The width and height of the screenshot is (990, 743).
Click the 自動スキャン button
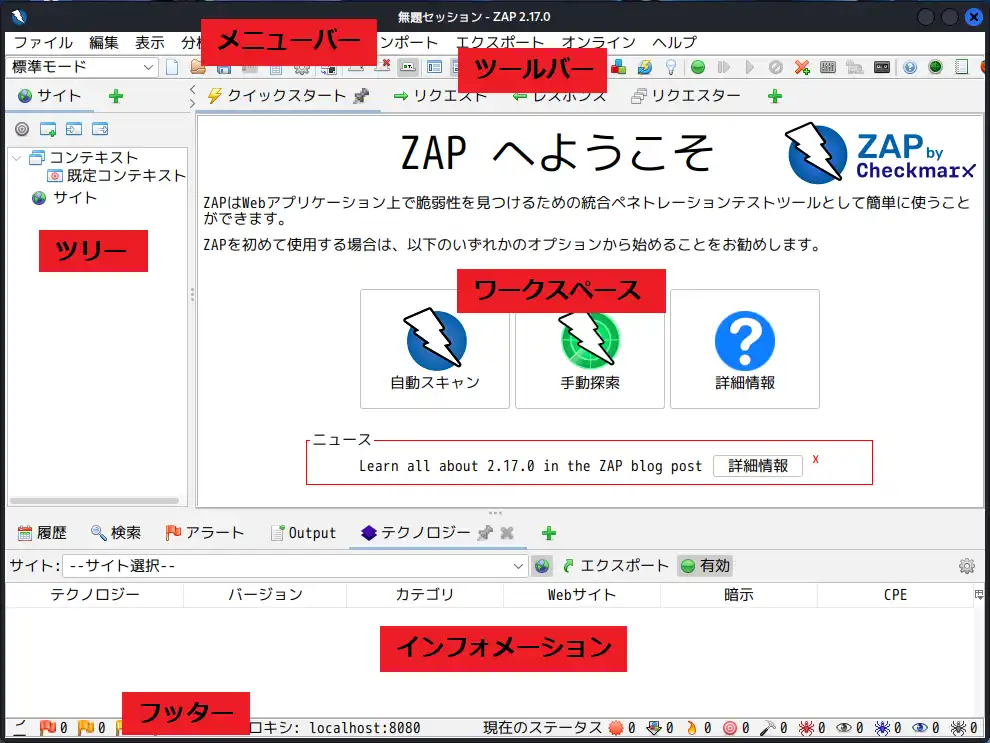434,349
